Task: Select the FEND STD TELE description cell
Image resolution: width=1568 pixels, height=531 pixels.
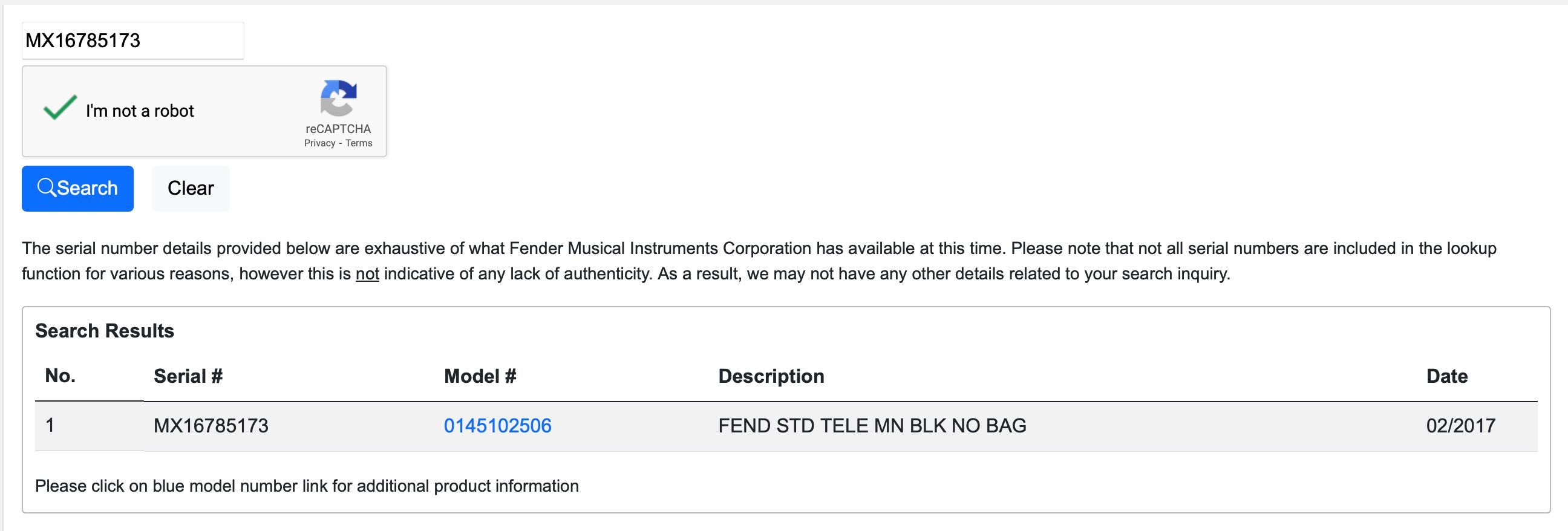Action: 872,426
